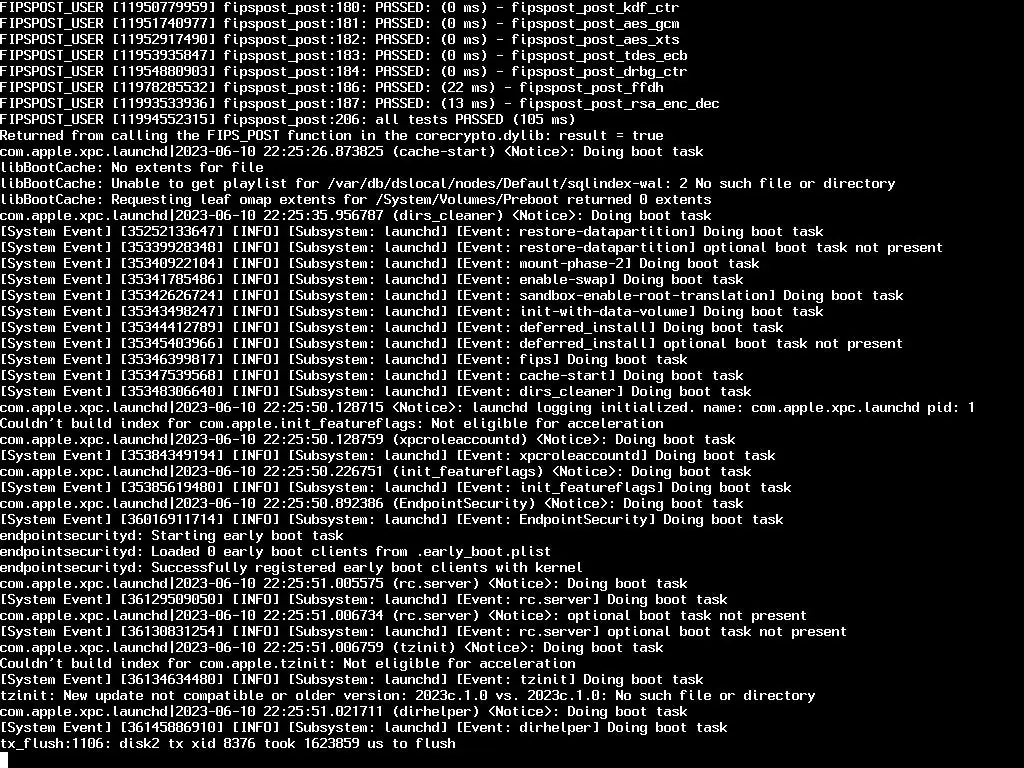Click the blinking cursor block at bottom
Image resolution: width=1024 pixels, height=768 pixels.
click(x=4, y=760)
